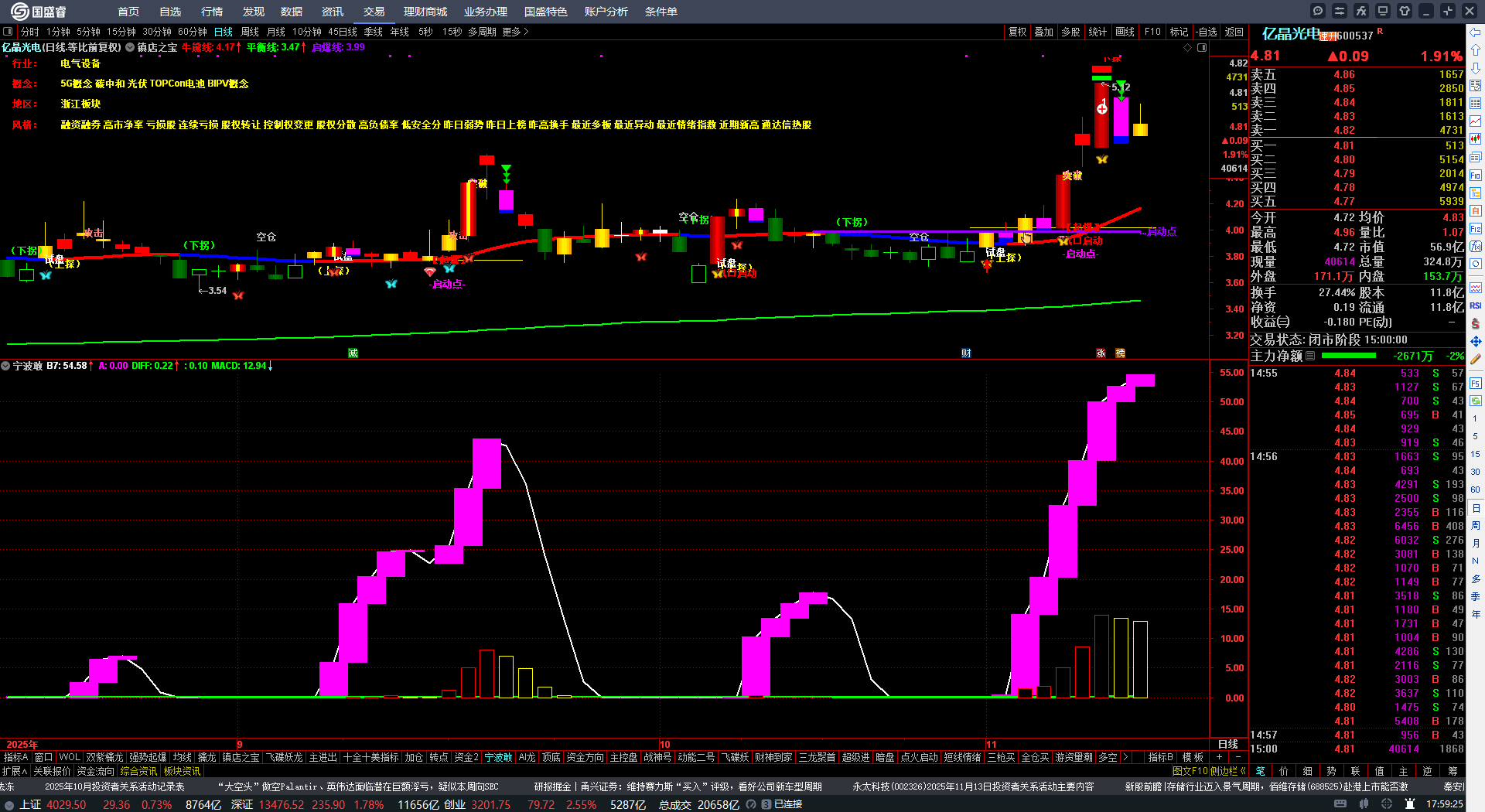Click the orange tree structure icon in sidebar

pyautogui.click(x=1476, y=193)
